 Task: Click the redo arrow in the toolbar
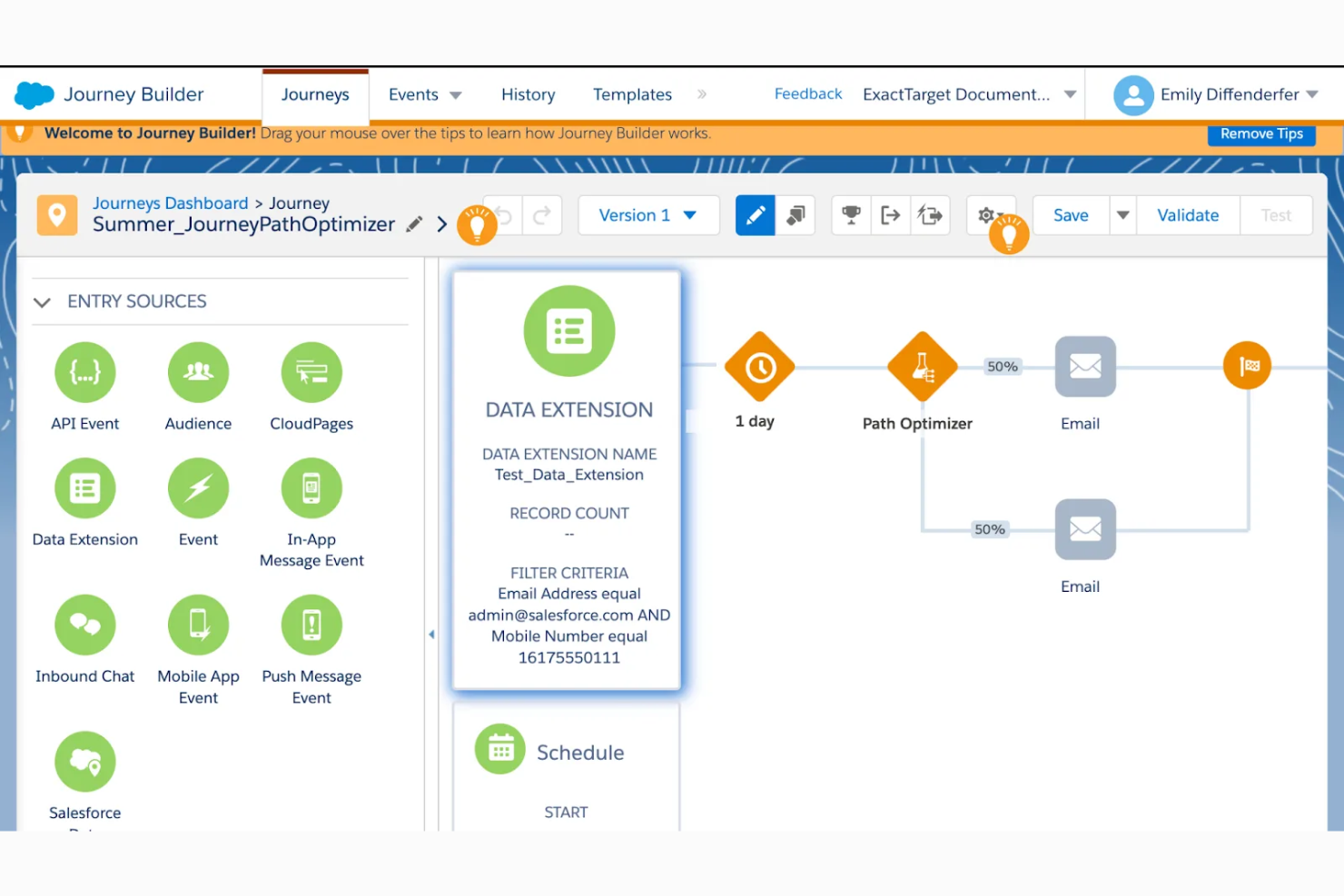click(542, 216)
